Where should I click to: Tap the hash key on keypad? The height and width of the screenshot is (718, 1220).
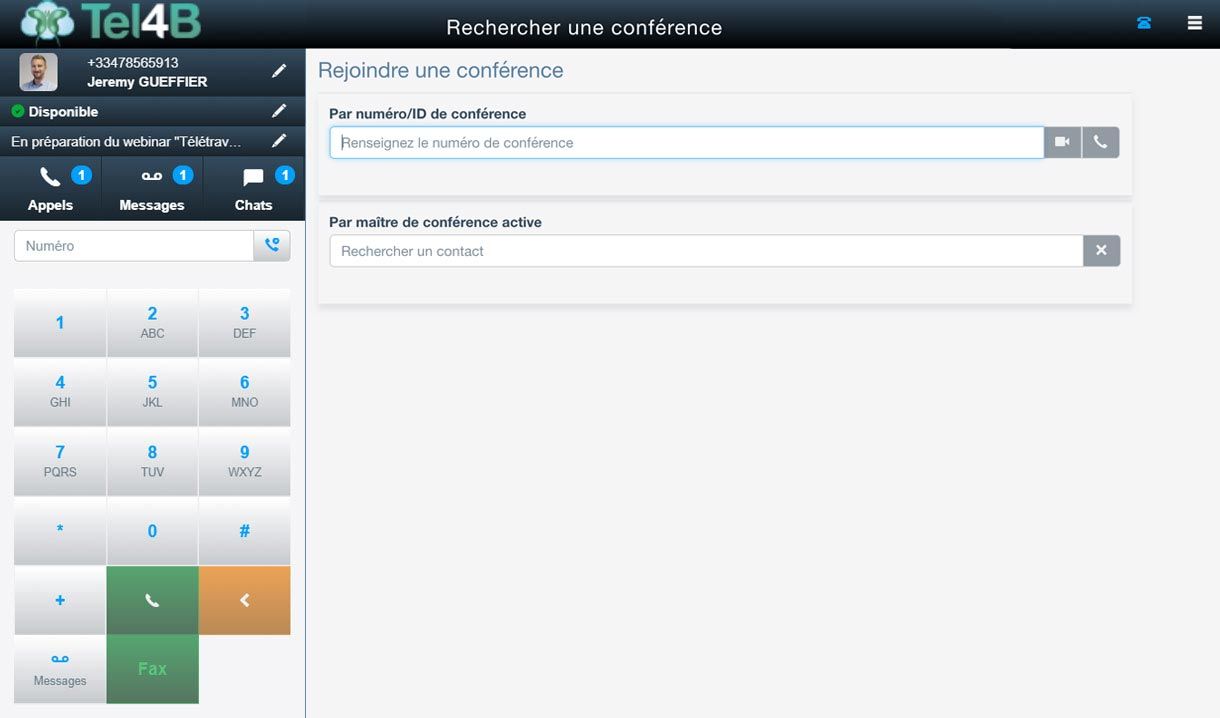[x=245, y=531]
